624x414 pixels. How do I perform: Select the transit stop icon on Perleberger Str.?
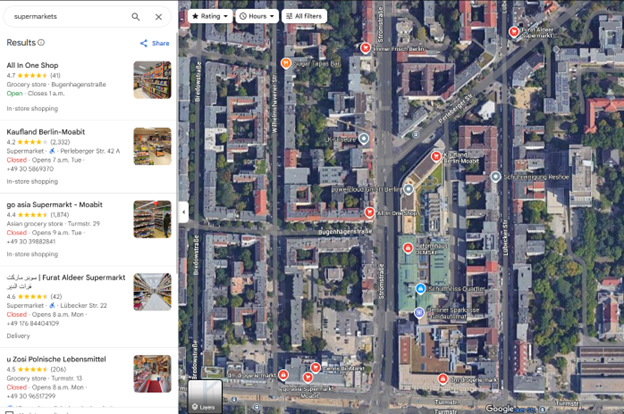(415, 135)
